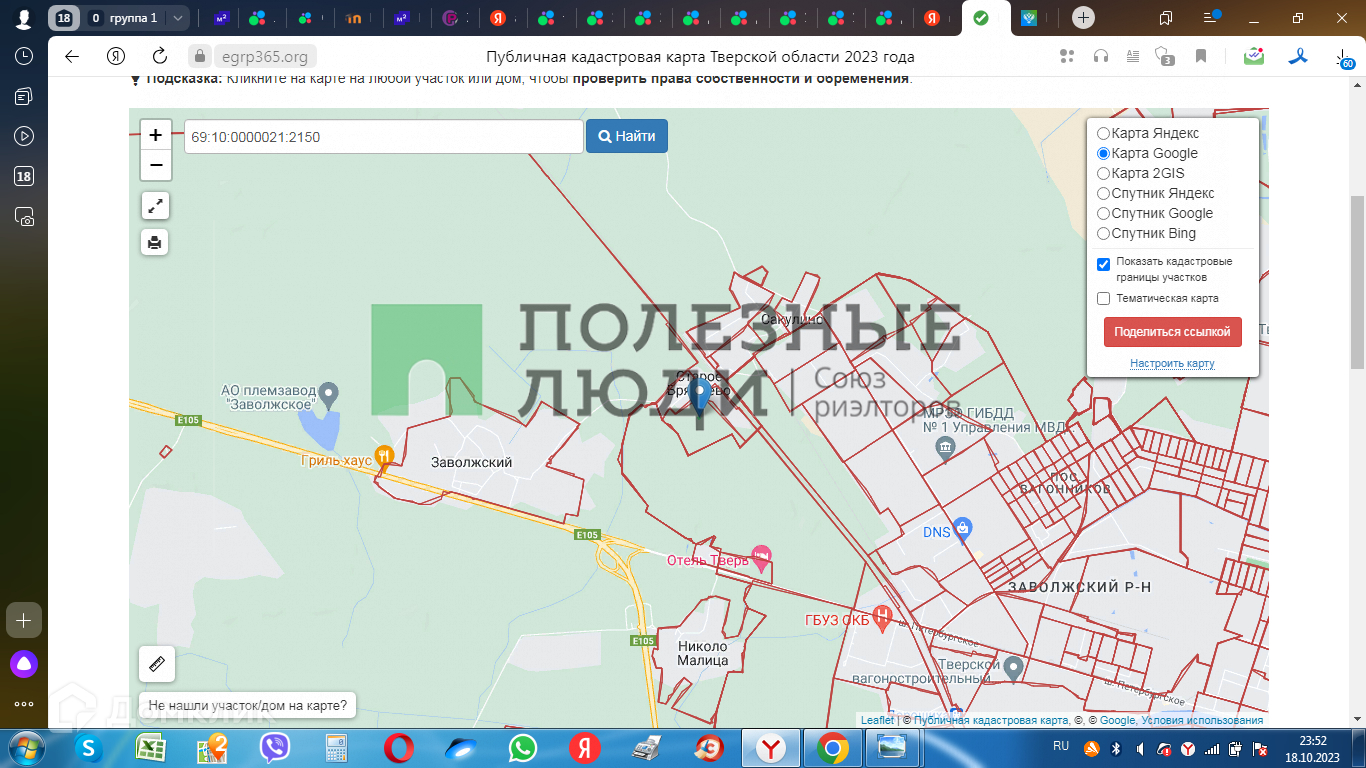Click the ГБУЗ ОКБ hospital marker

pos(882,617)
